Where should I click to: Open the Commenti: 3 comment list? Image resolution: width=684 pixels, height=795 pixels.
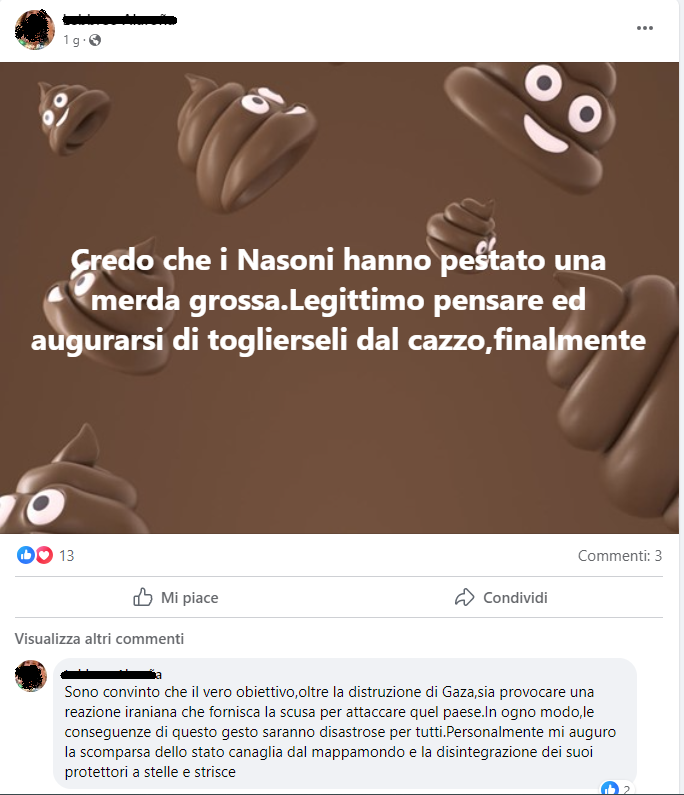pyautogui.click(x=620, y=556)
